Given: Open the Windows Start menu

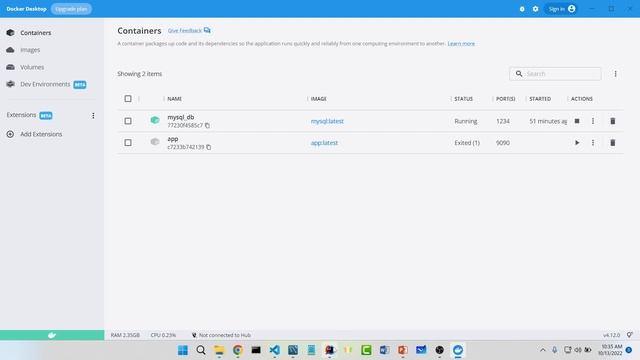Looking at the screenshot, I should point(182,350).
